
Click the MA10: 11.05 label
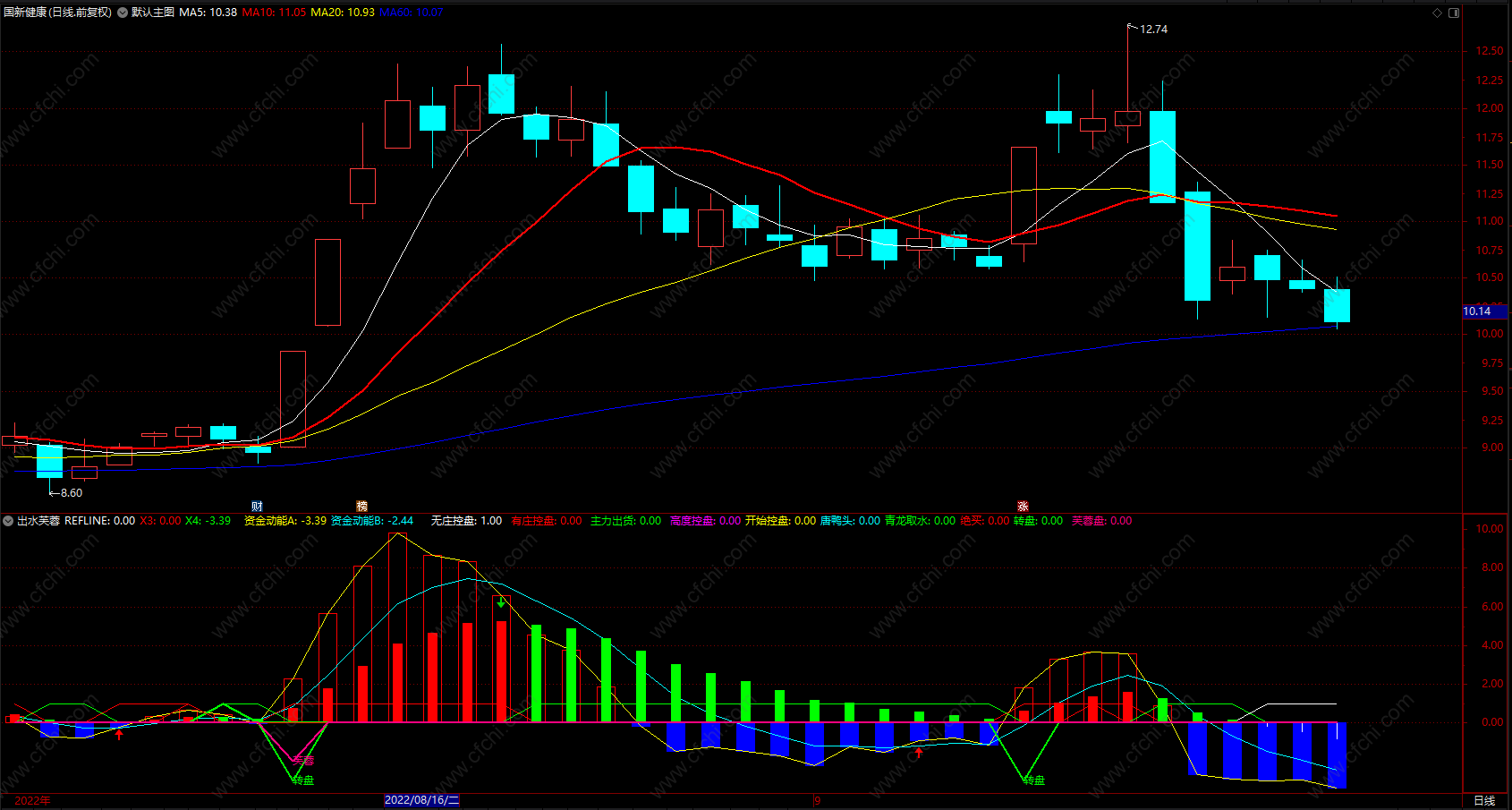(x=274, y=13)
